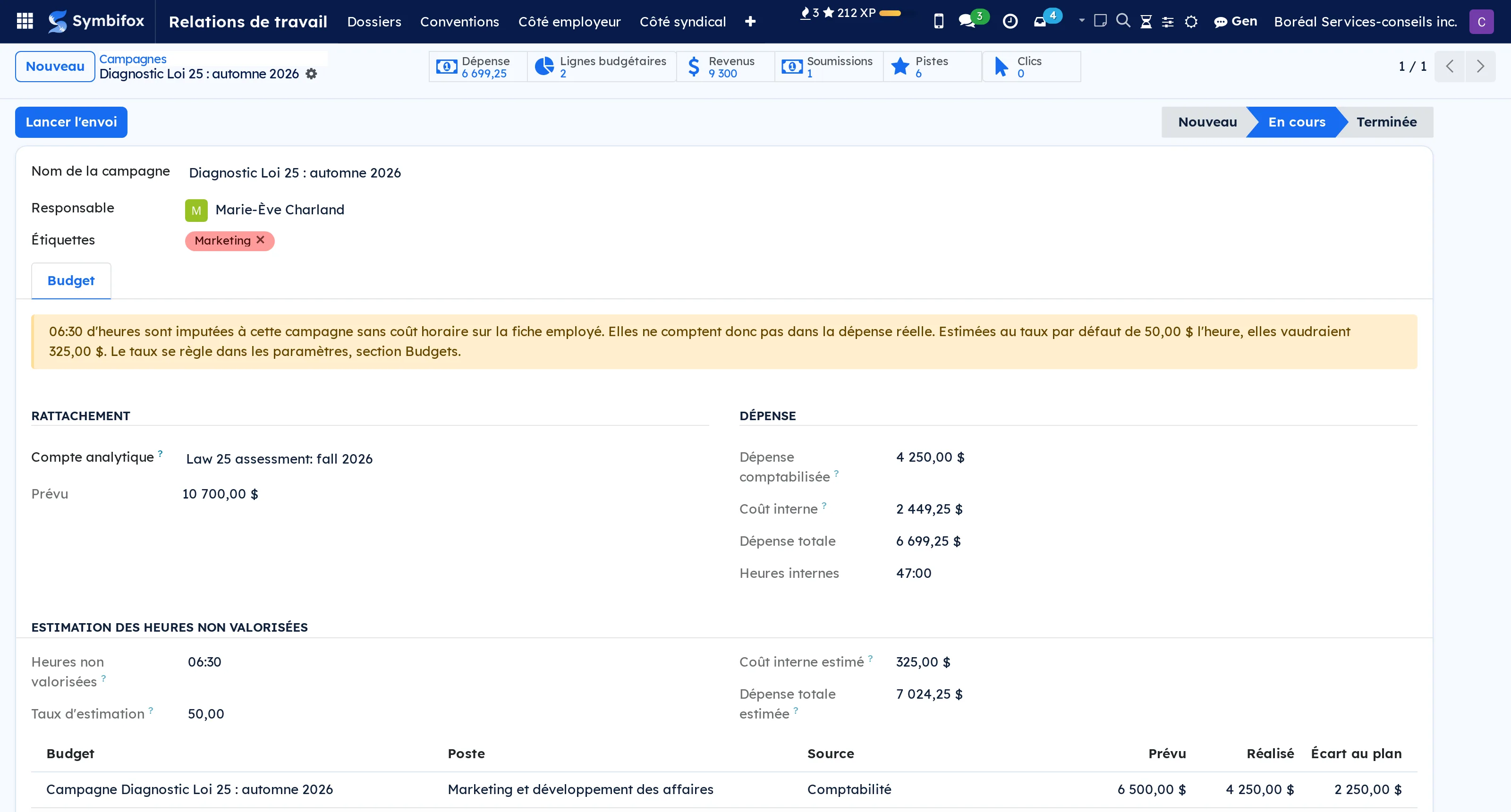The width and height of the screenshot is (1511, 812).
Task: Open the clock activities icon
Action: pyautogui.click(x=1010, y=21)
